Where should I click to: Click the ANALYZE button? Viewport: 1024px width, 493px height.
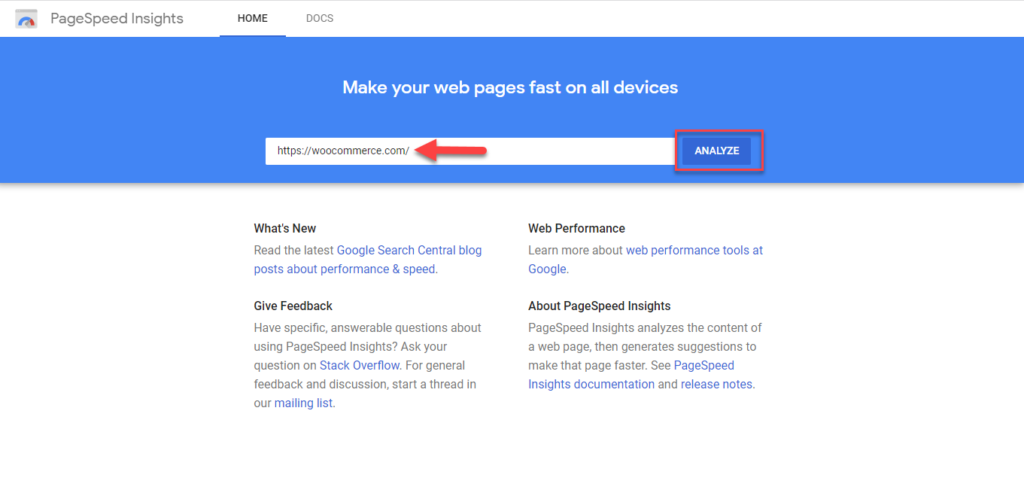(x=717, y=151)
